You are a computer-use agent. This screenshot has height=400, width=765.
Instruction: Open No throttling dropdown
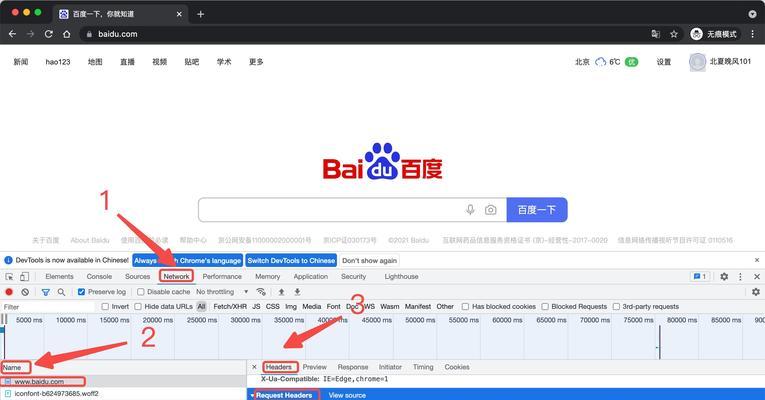[222, 292]
